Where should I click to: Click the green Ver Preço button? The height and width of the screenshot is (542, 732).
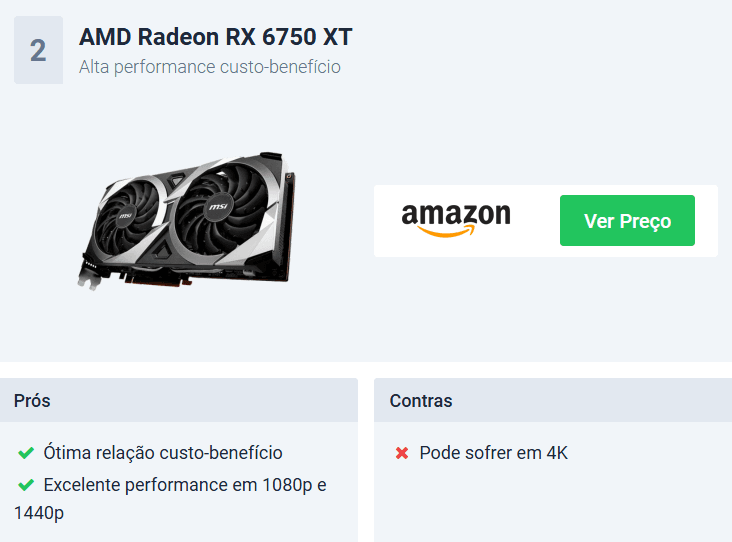(x=627, y=220)
